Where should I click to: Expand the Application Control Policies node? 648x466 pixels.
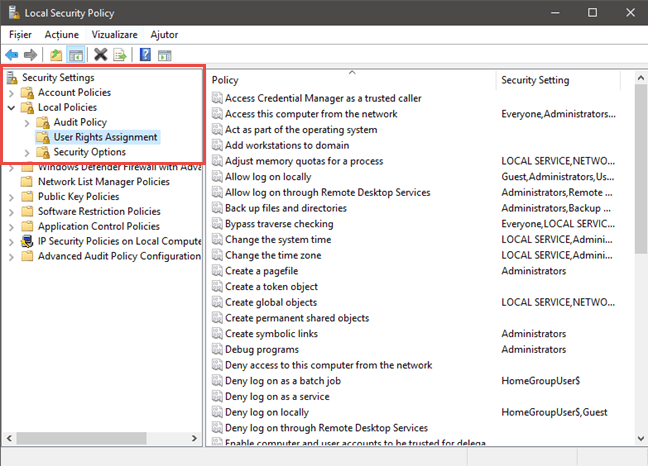[x=12, y=227]
